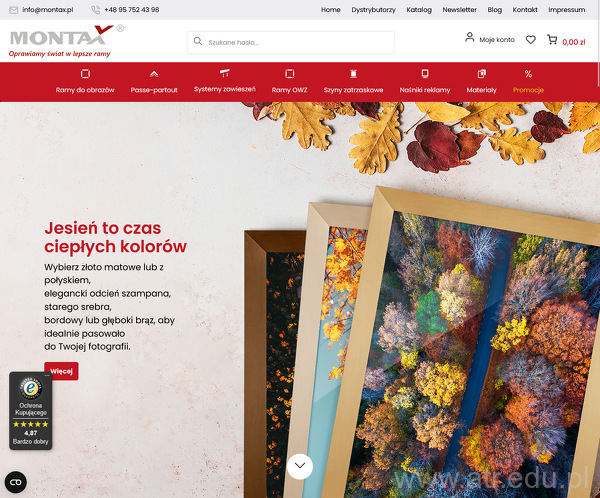Viewport: 600px width, 498px height.
Task: Open Systemy zawieszeń category icon
Action: (225, 73)
